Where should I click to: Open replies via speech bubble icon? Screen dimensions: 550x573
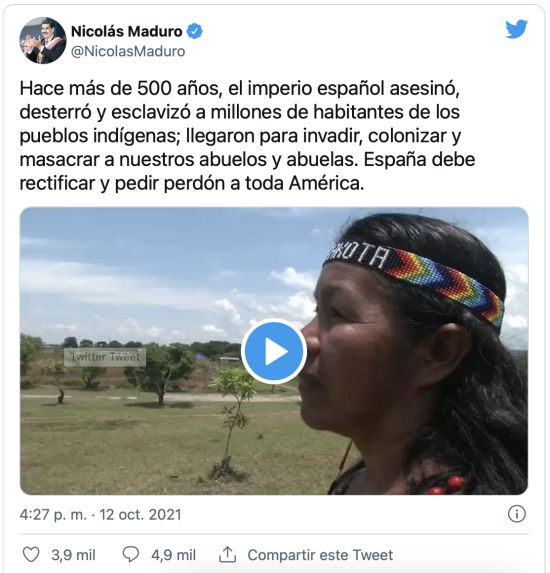coord(130,555)
